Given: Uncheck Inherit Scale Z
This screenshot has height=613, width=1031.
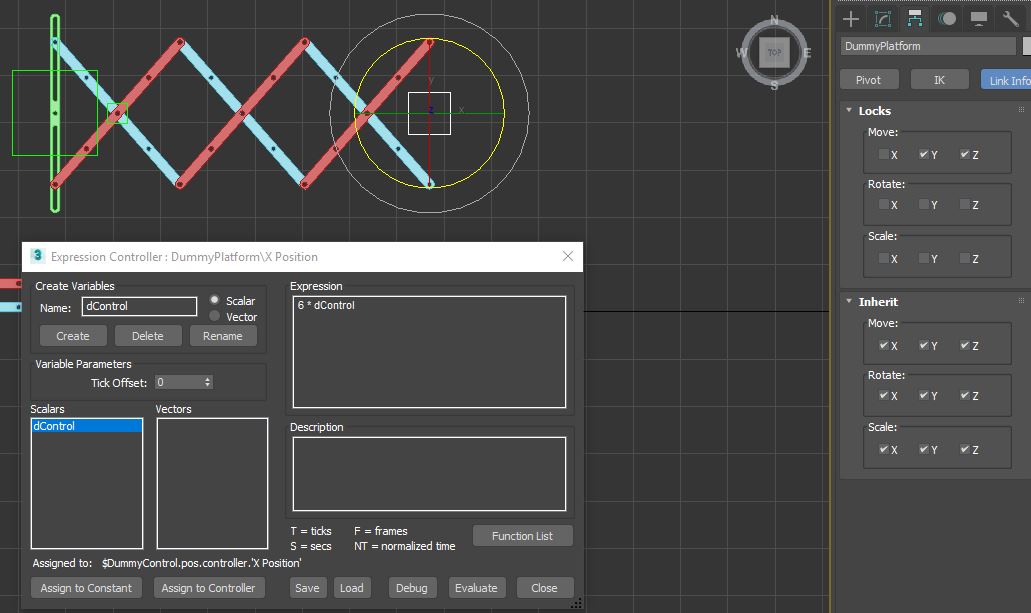Looking at the screenshot, I should [965, 449].
